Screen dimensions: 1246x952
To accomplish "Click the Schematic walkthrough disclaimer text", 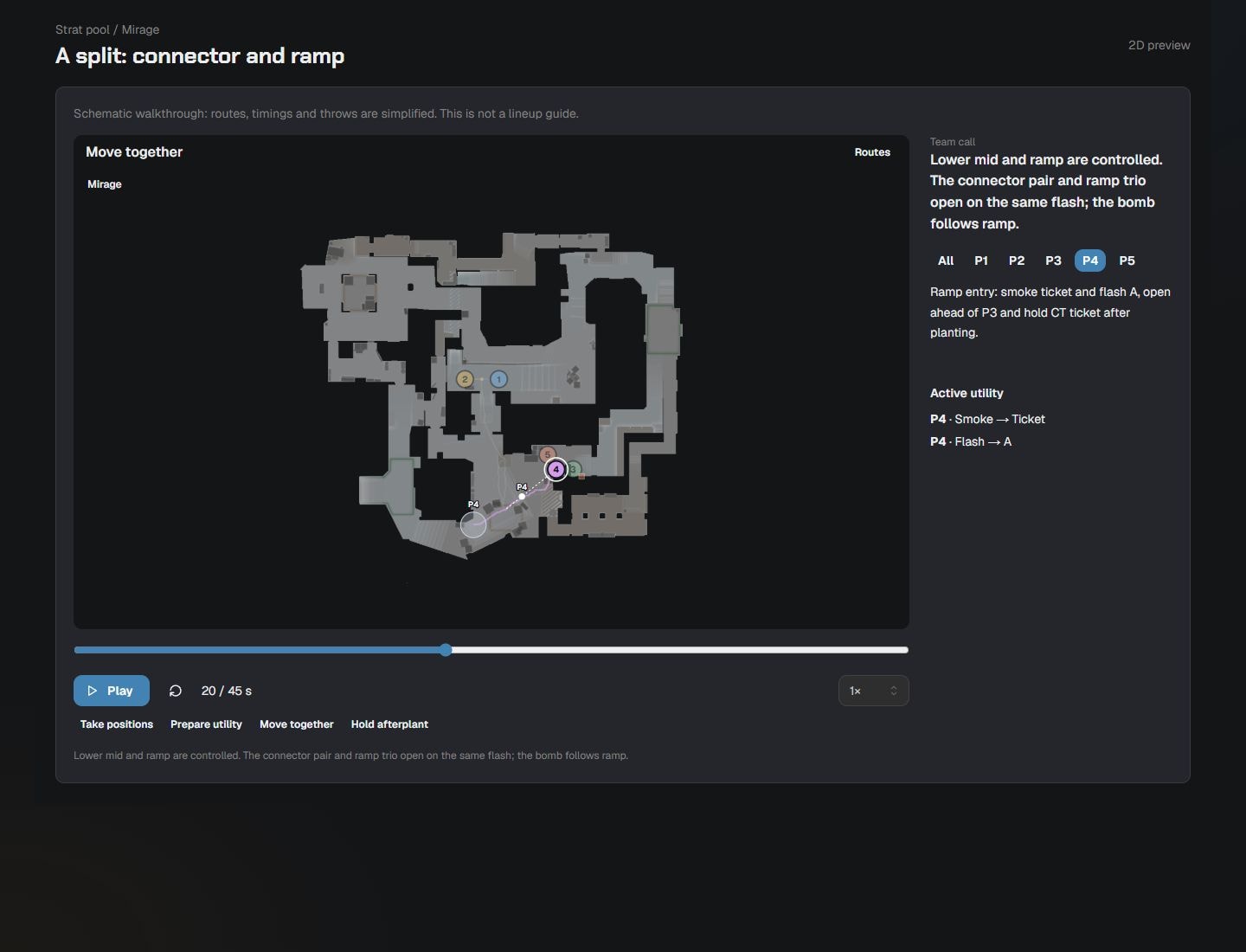I will pyautogui.click(x=326, y=113).
